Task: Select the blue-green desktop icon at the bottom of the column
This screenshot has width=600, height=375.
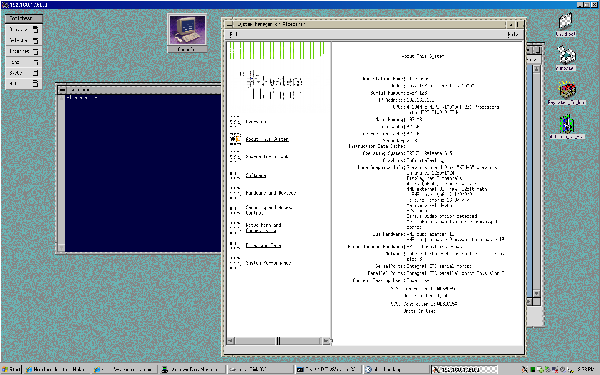Action: pyautogui.click(x=567, y=127)
